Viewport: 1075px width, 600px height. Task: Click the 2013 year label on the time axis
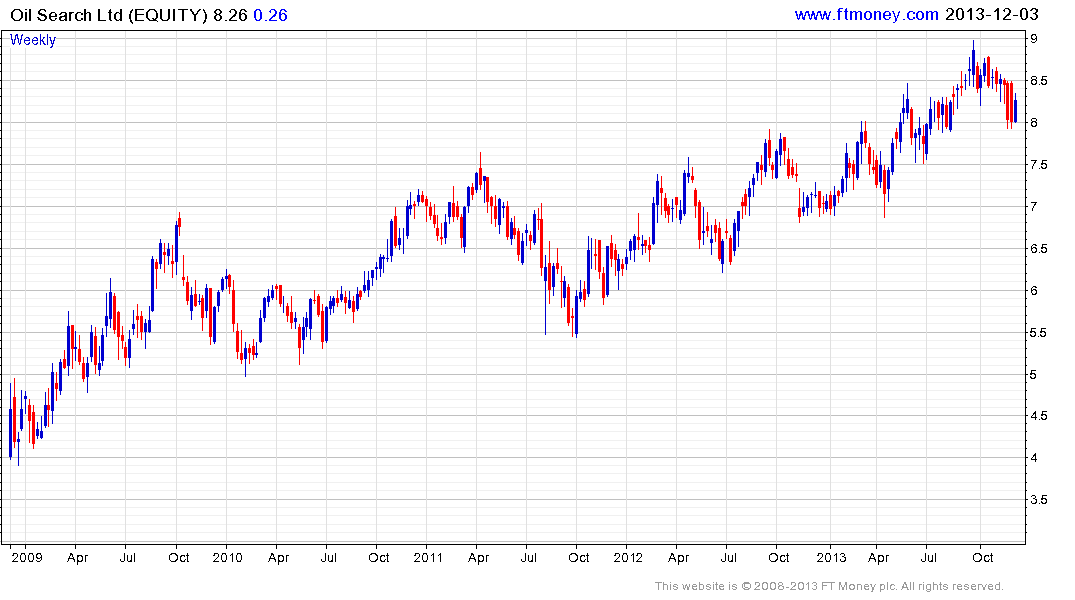tap(831, 557)
